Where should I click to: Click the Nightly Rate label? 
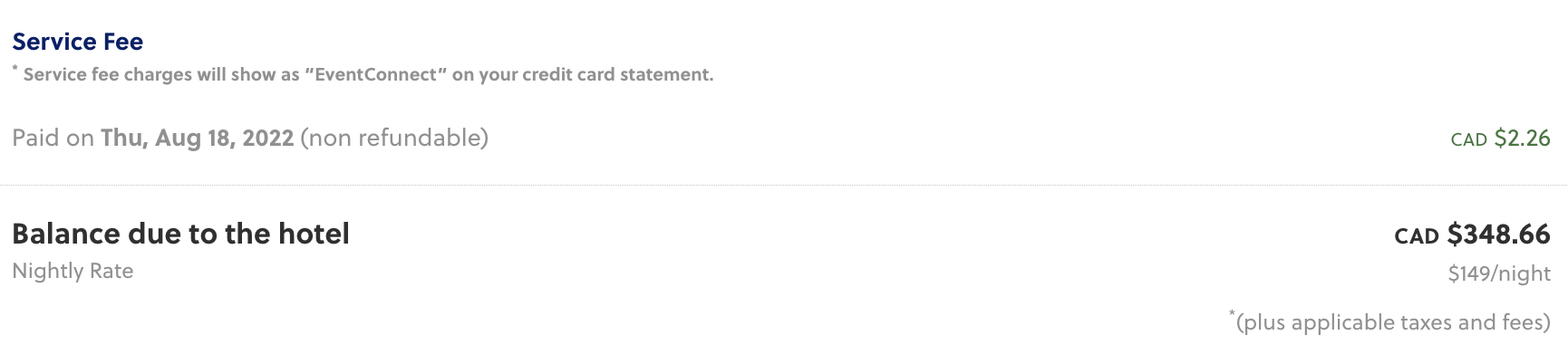point(73,271)
